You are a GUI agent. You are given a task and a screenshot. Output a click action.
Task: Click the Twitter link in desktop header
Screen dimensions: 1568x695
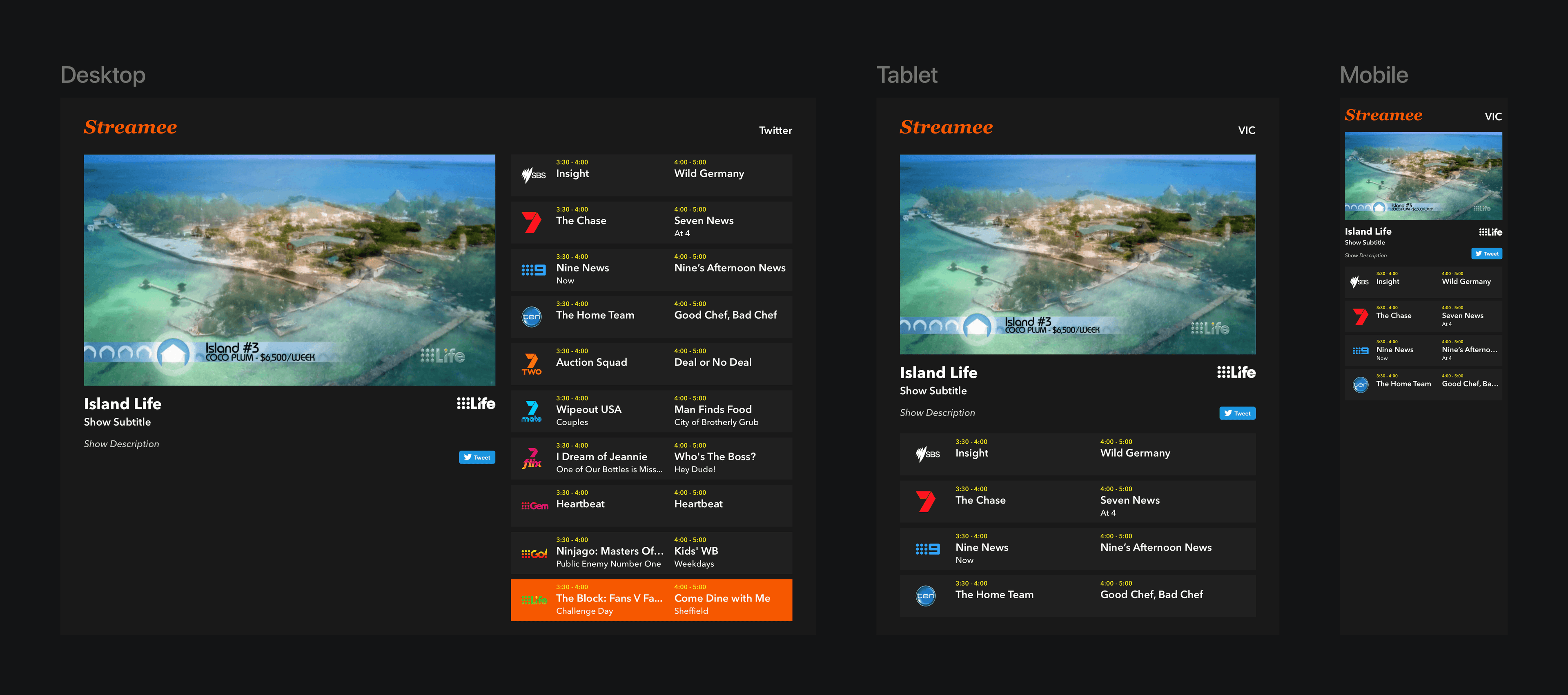pos(775,130)
